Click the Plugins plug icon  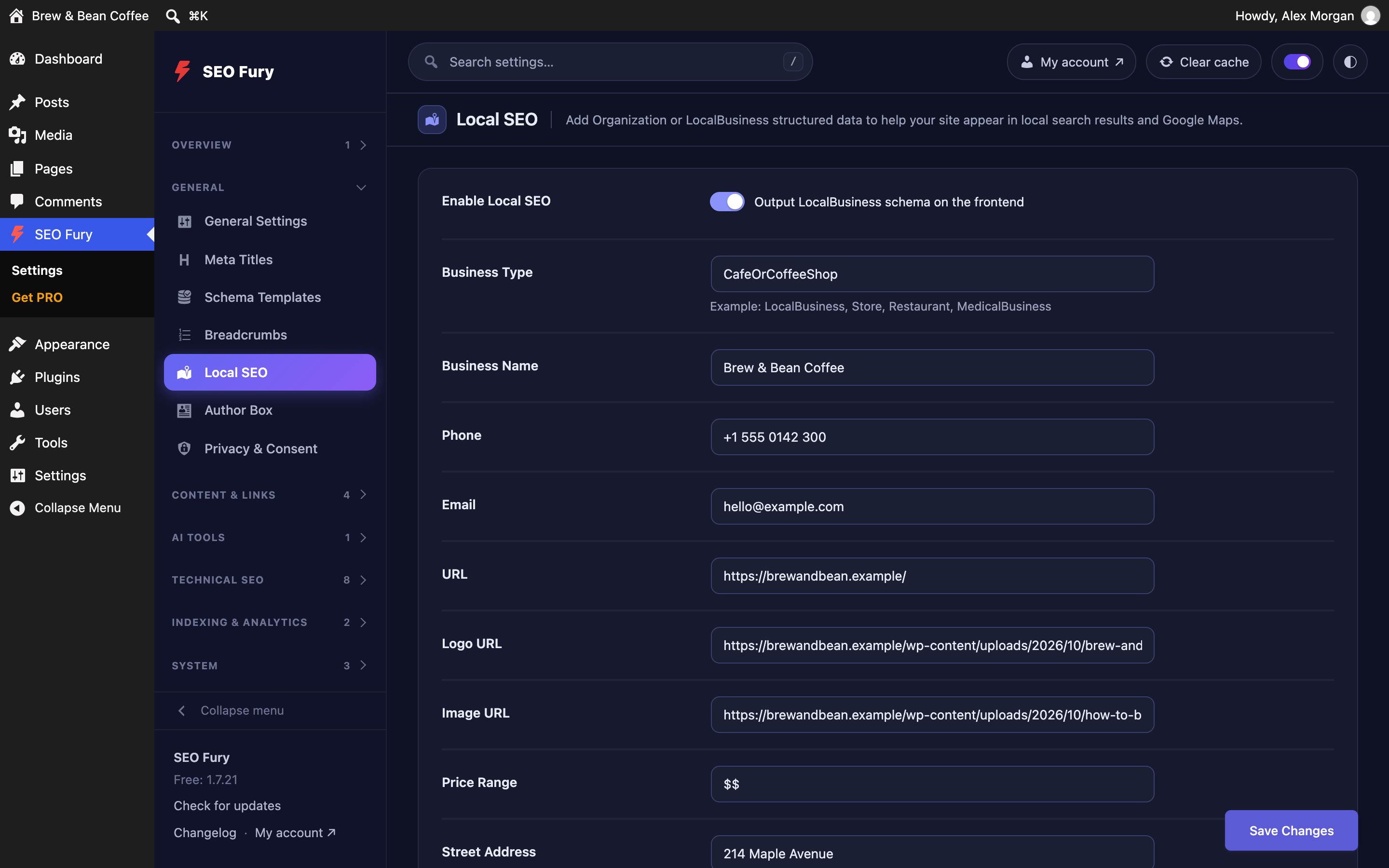coord(17,377)
